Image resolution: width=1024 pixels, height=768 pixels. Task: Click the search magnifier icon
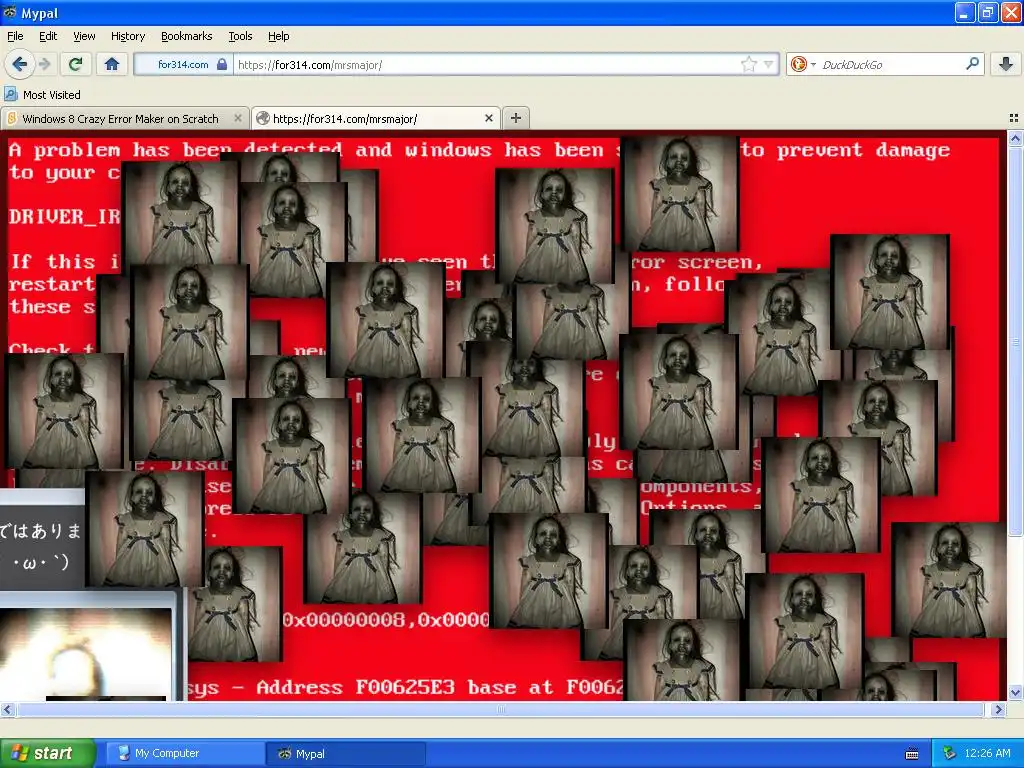(x=972, y=63)
